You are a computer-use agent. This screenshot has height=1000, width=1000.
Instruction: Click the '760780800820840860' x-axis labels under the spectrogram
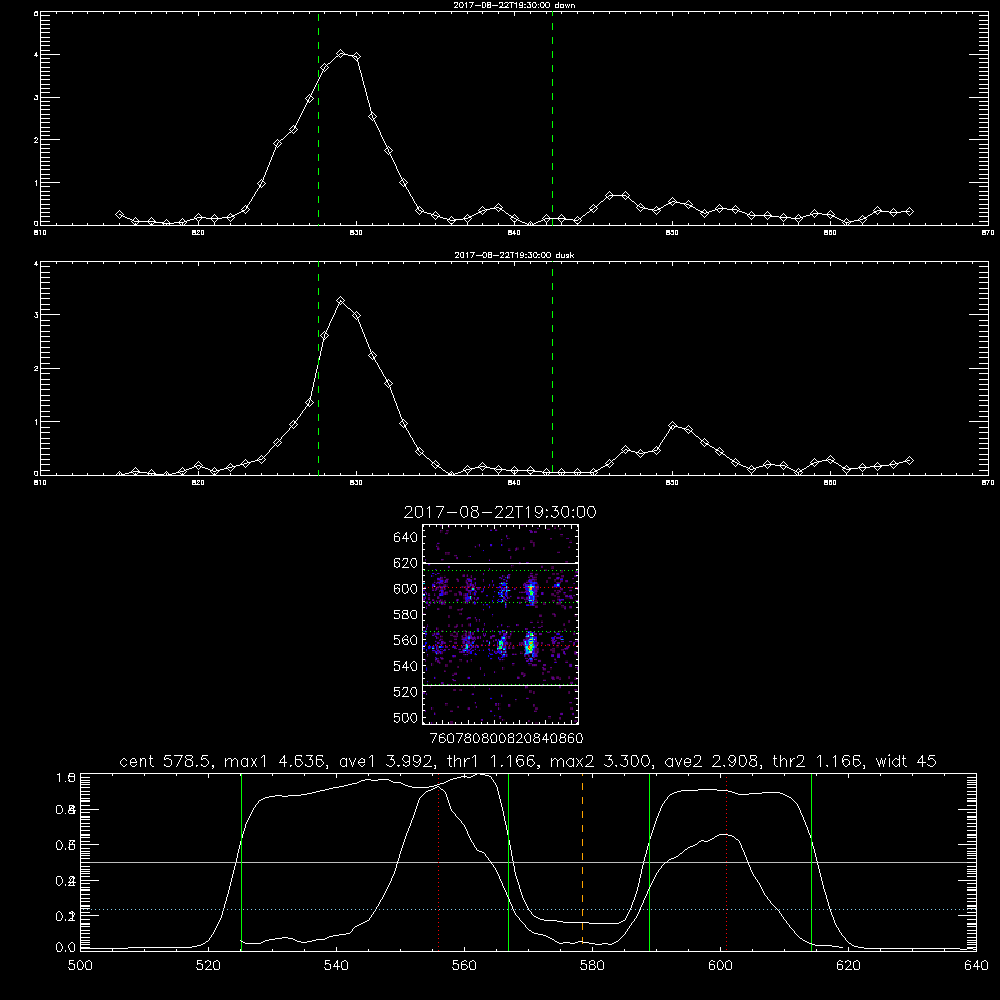507,739
